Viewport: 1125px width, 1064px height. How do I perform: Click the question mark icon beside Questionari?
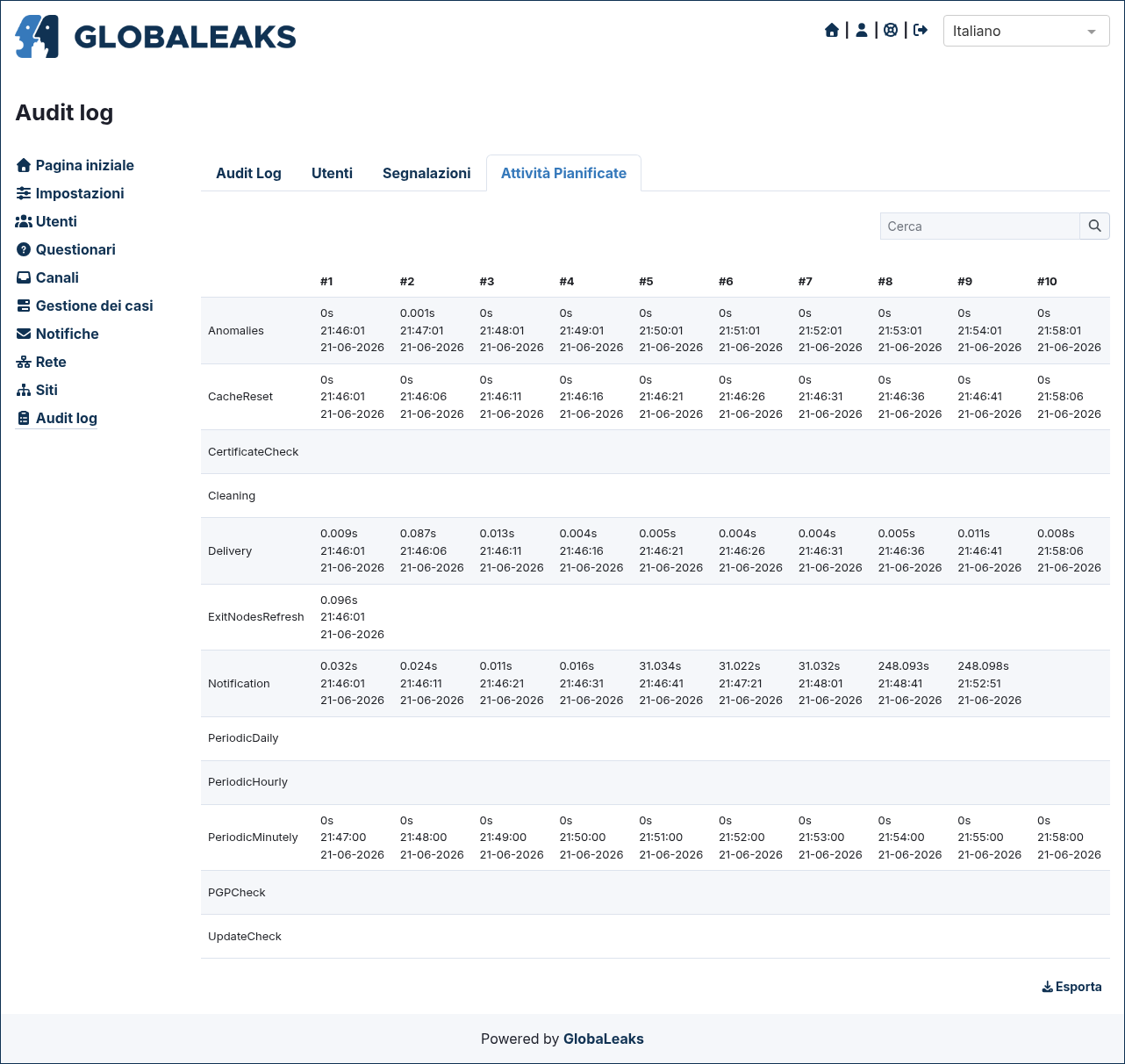(24, 249)
